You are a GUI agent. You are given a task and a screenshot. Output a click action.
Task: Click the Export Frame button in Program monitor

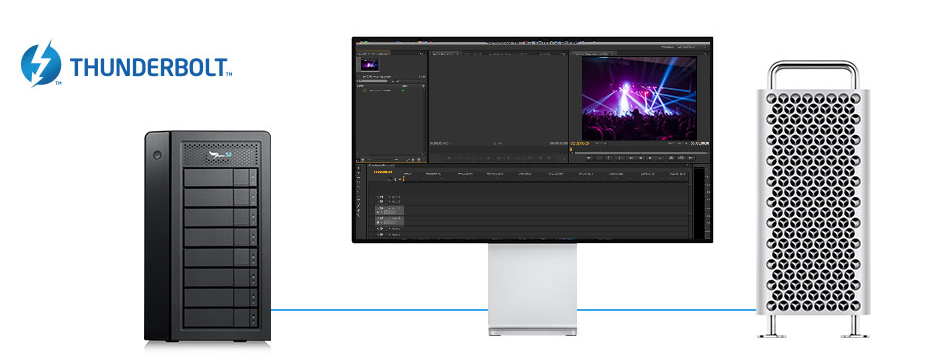[x=691, y=158]
